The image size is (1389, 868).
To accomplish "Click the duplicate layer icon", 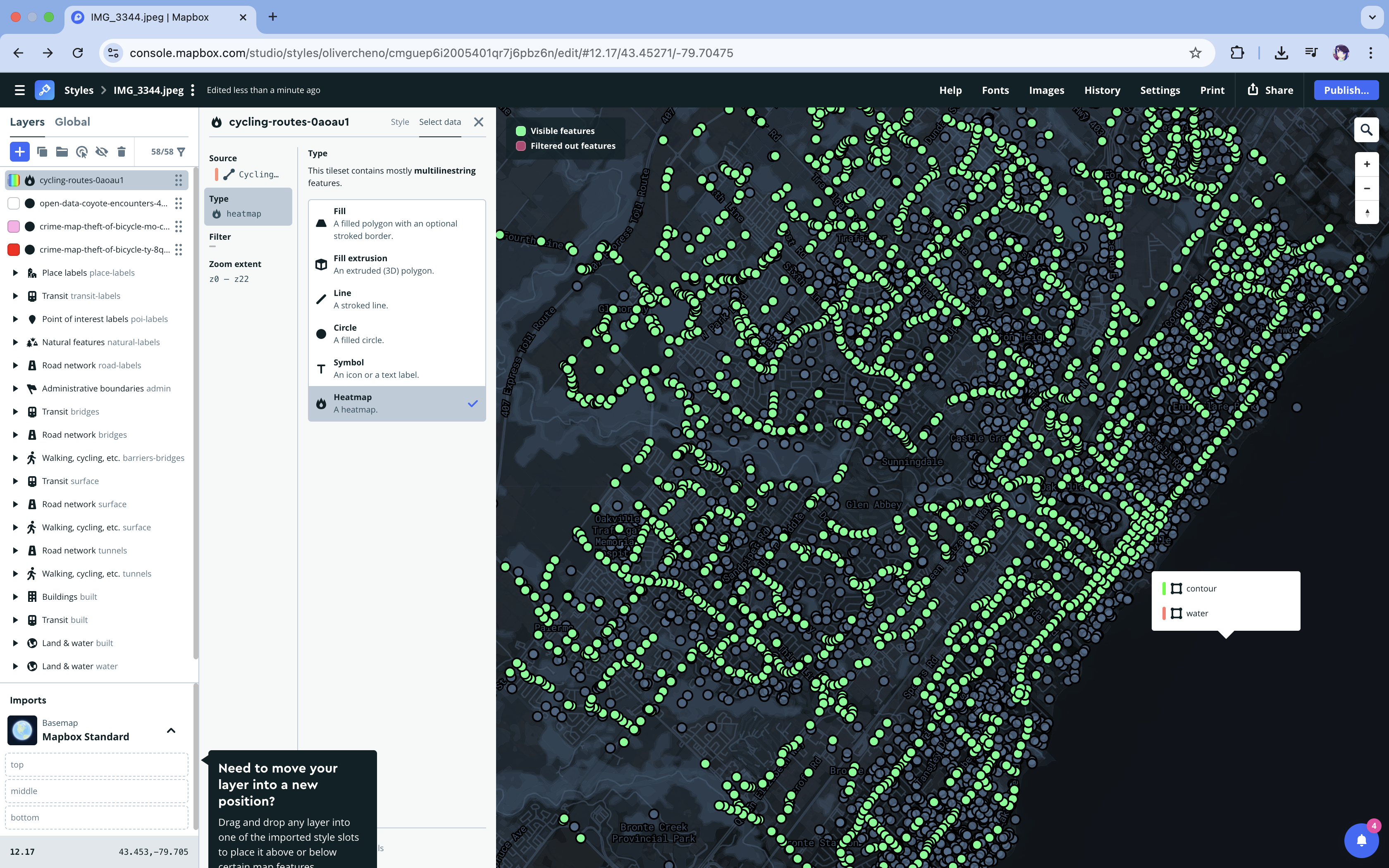I will [42, 152].
